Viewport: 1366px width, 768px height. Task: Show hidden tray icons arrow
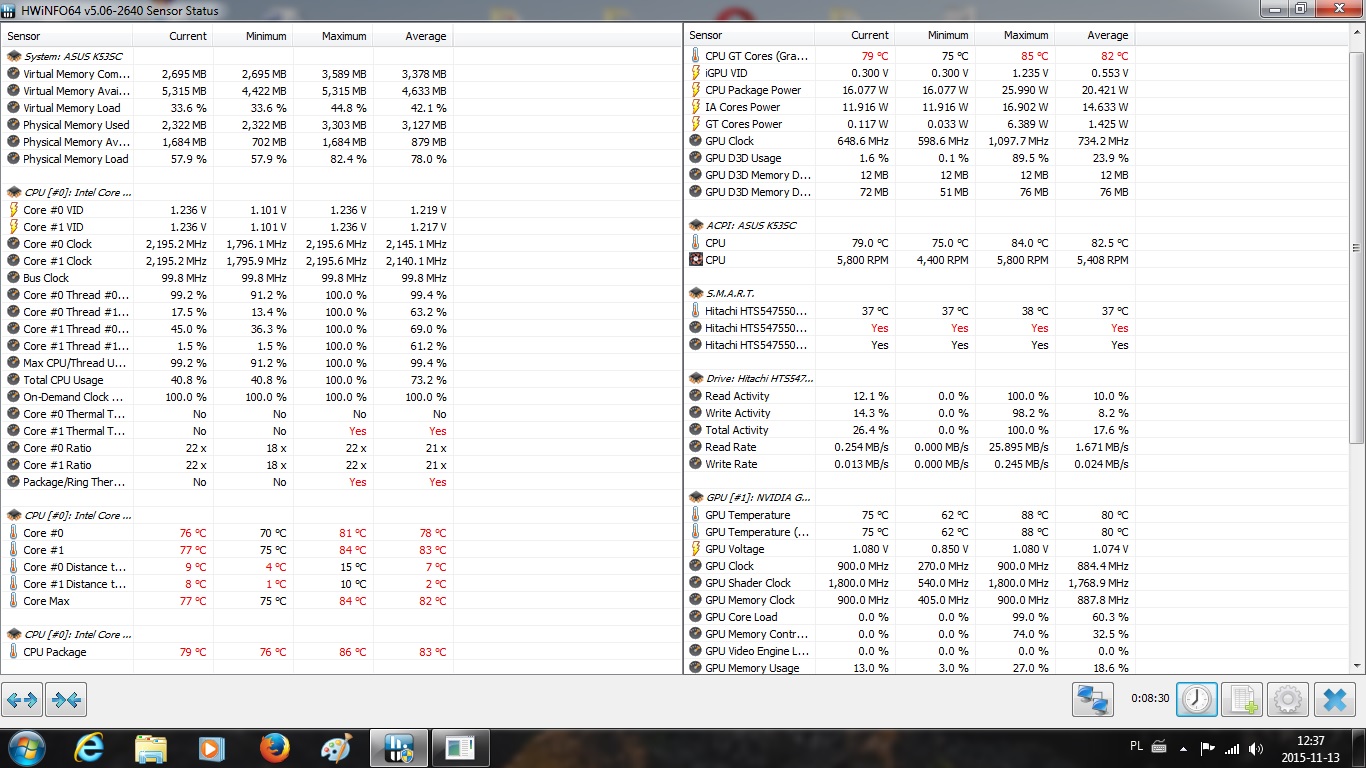click(x=1185, y=748)
